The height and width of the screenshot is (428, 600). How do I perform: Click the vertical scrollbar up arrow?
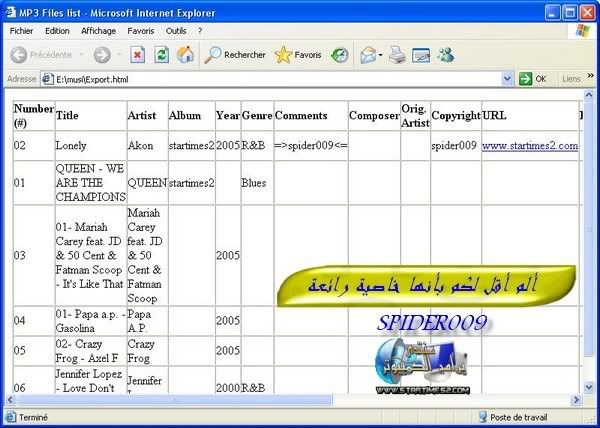tap(589, 94)
